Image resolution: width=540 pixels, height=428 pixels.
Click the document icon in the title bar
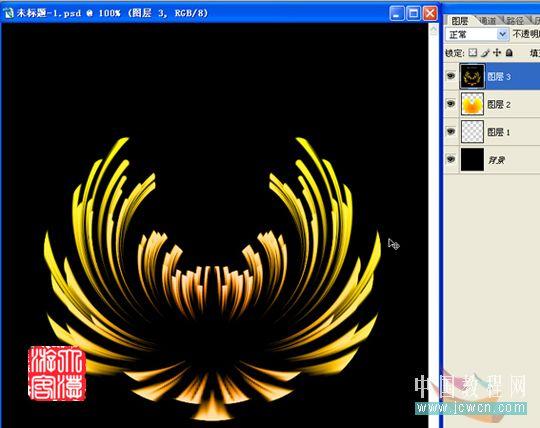pyautogui.click(x=8, y=13)
